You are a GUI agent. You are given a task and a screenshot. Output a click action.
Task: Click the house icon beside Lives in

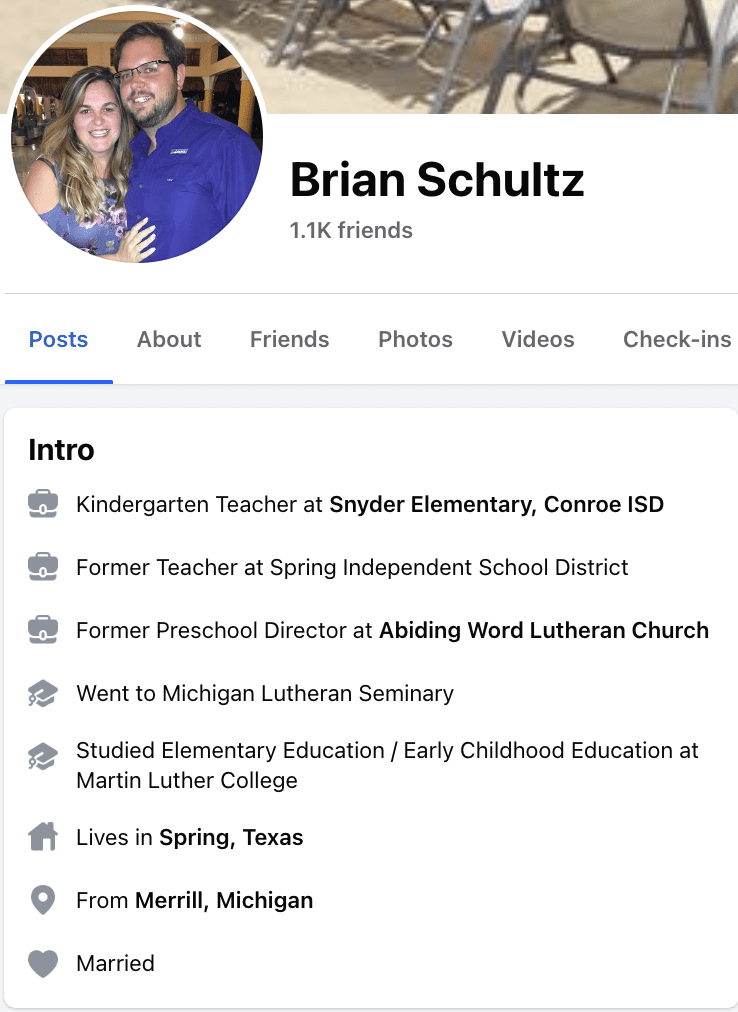click(43, 837)
